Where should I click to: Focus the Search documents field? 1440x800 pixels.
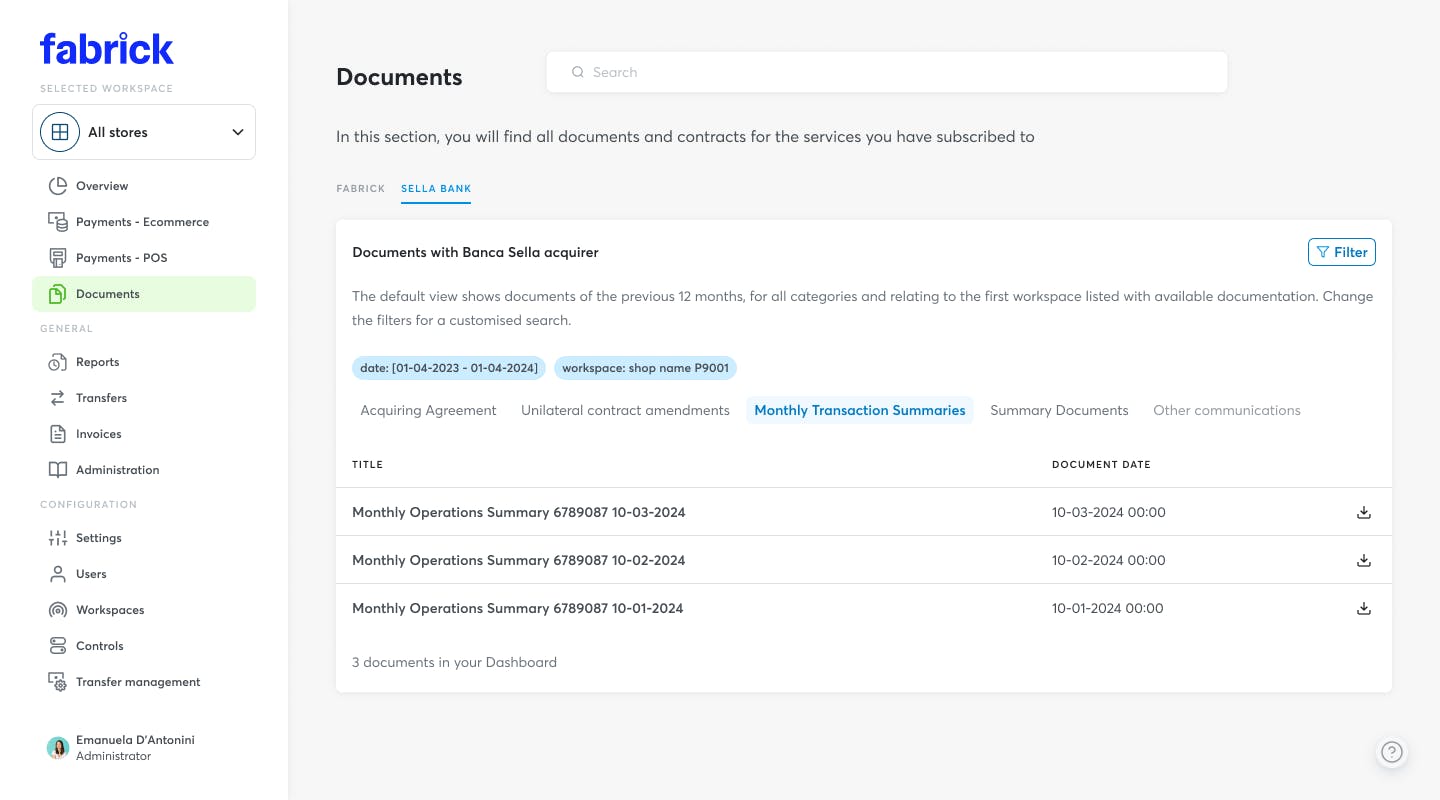[886, 72]
